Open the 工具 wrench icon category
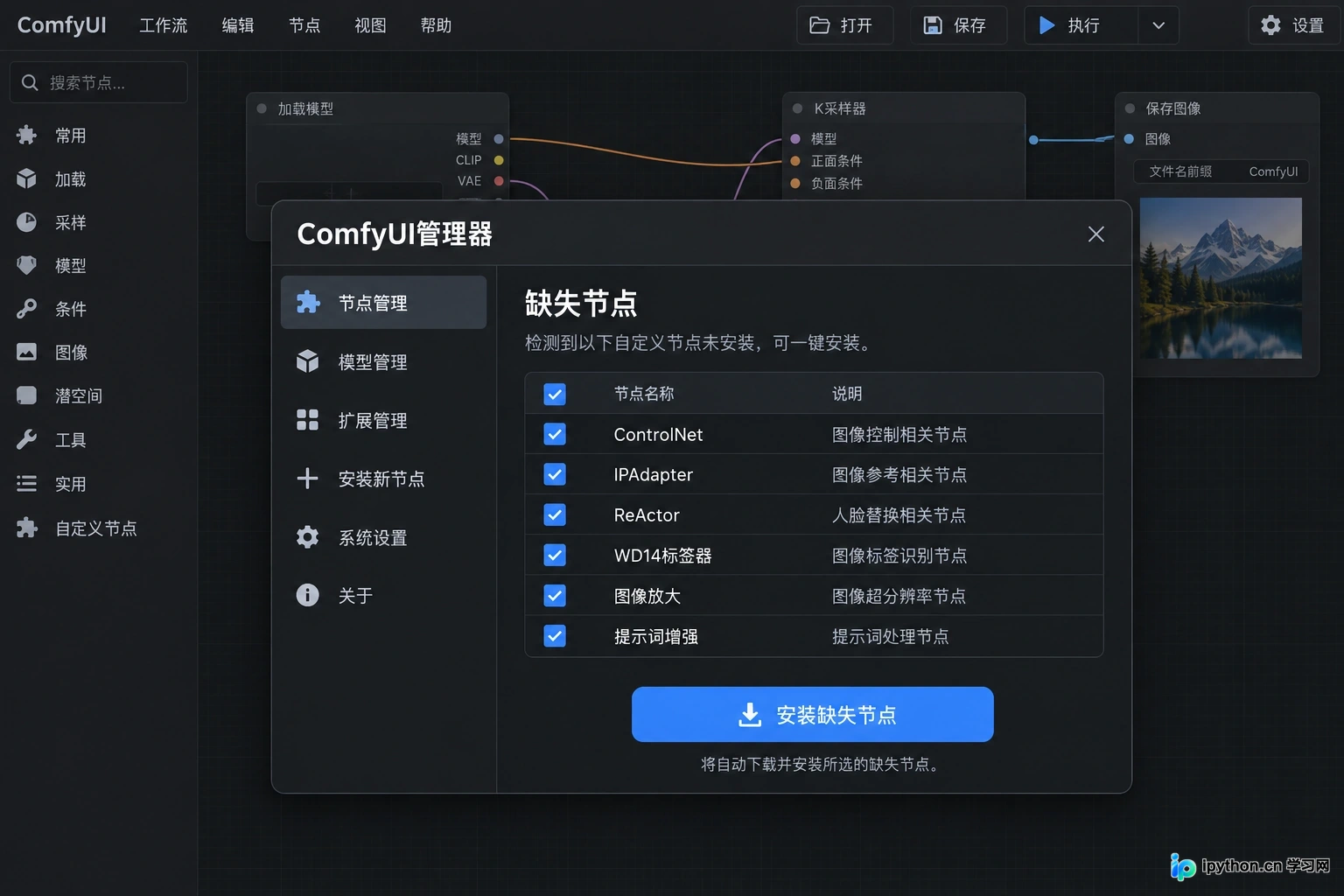The width and height of the screenshot is (1344, 896). tap(27, 439)
